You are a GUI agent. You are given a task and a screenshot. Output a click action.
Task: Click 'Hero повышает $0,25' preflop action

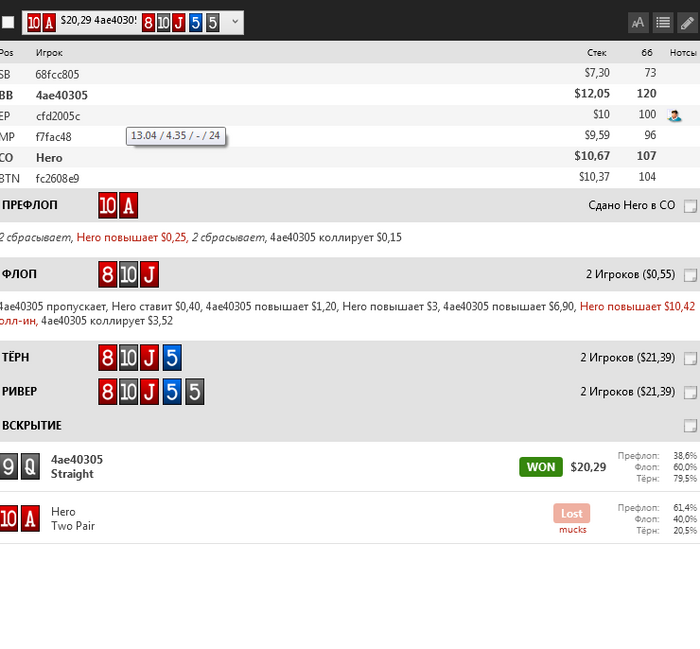132,237
